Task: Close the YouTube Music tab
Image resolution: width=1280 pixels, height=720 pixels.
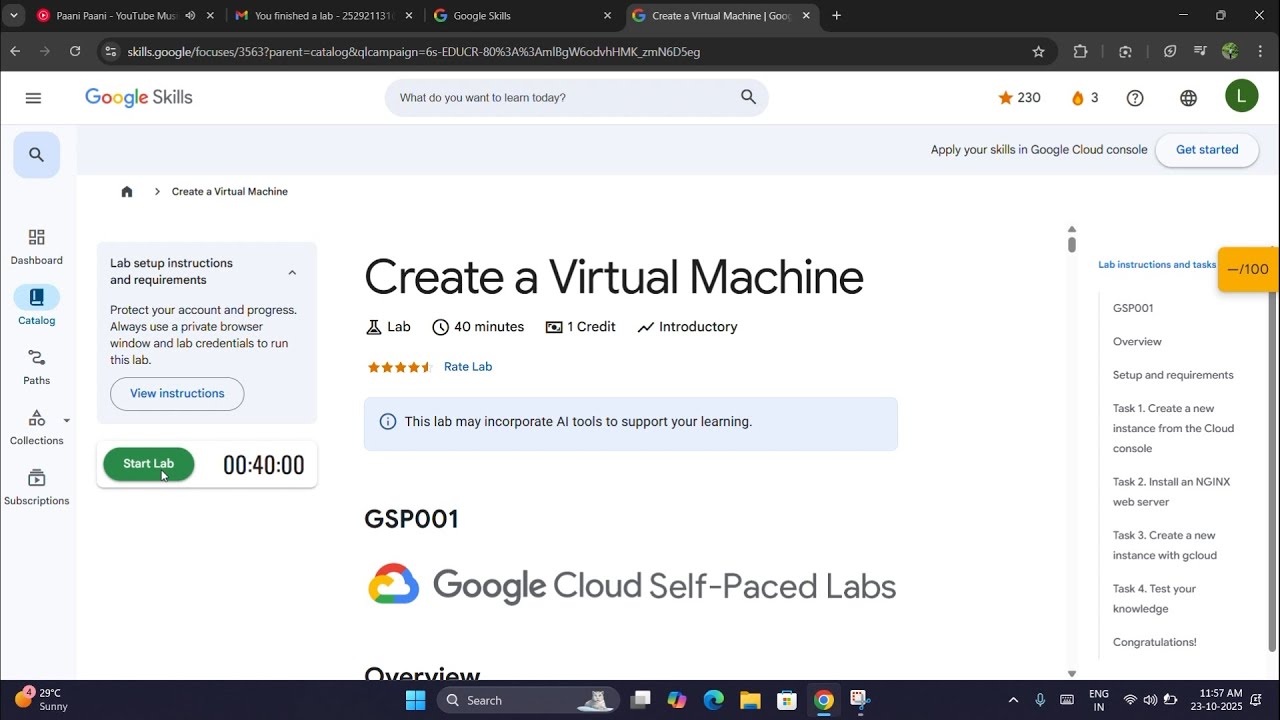Action: point(211,16)
